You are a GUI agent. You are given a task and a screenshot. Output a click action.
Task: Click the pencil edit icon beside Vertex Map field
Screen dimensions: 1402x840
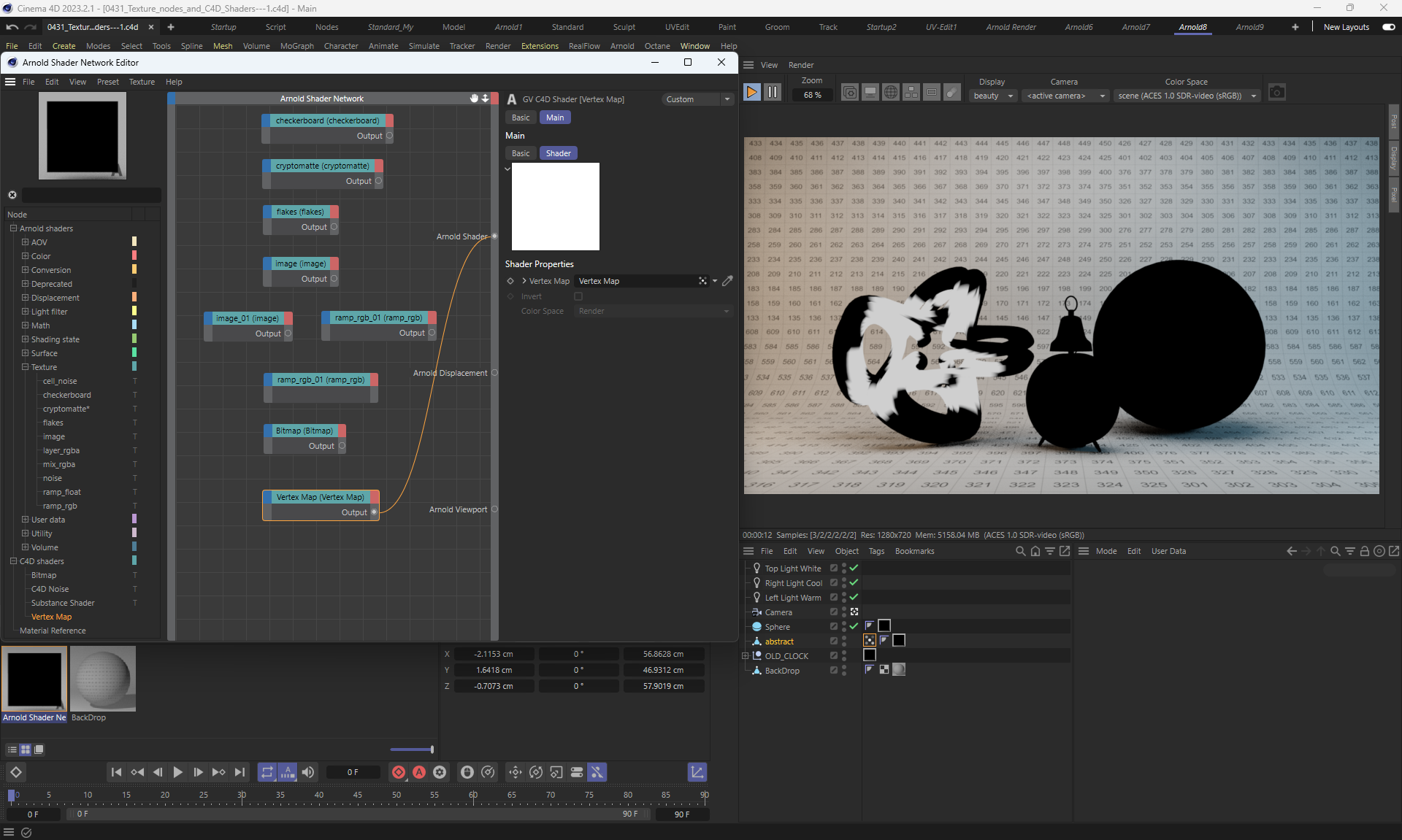[727, 281]
